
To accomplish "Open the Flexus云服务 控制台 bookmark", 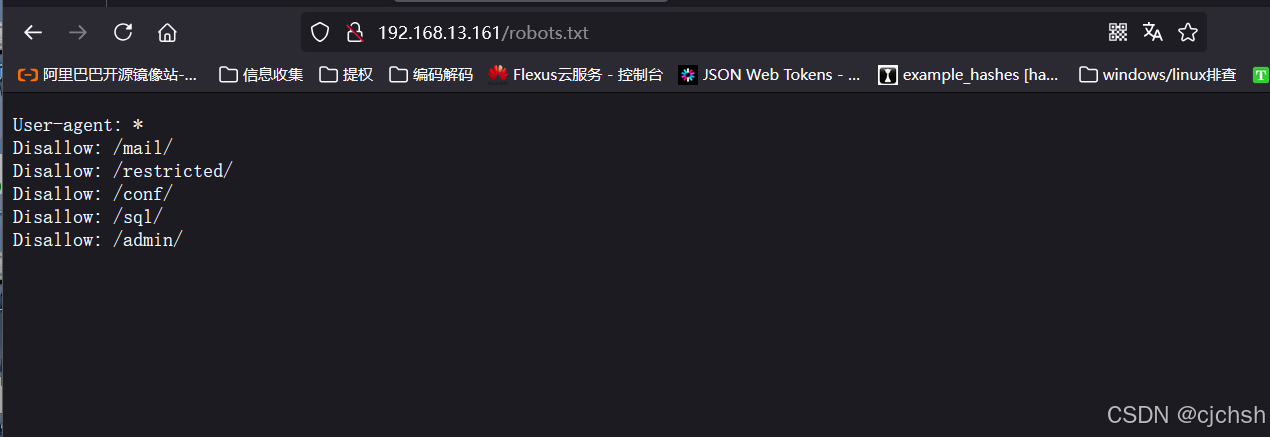I will (576, 74).
